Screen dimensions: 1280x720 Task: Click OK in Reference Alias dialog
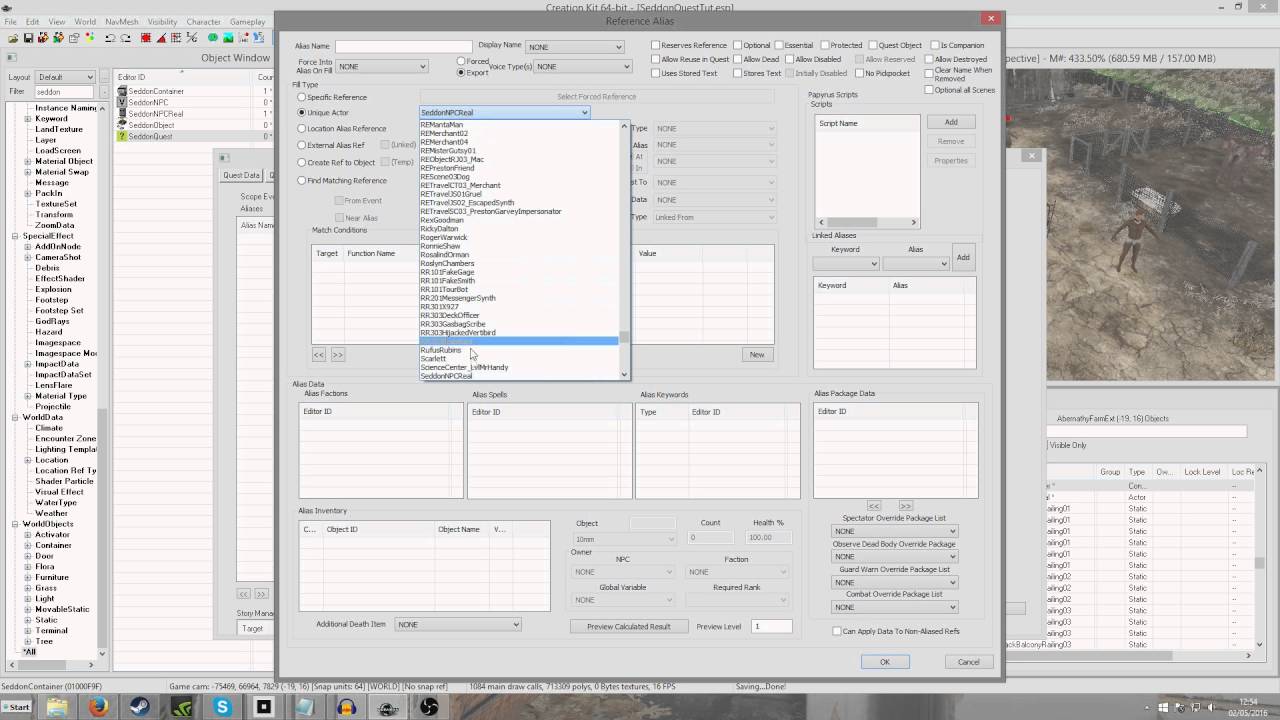885,662
